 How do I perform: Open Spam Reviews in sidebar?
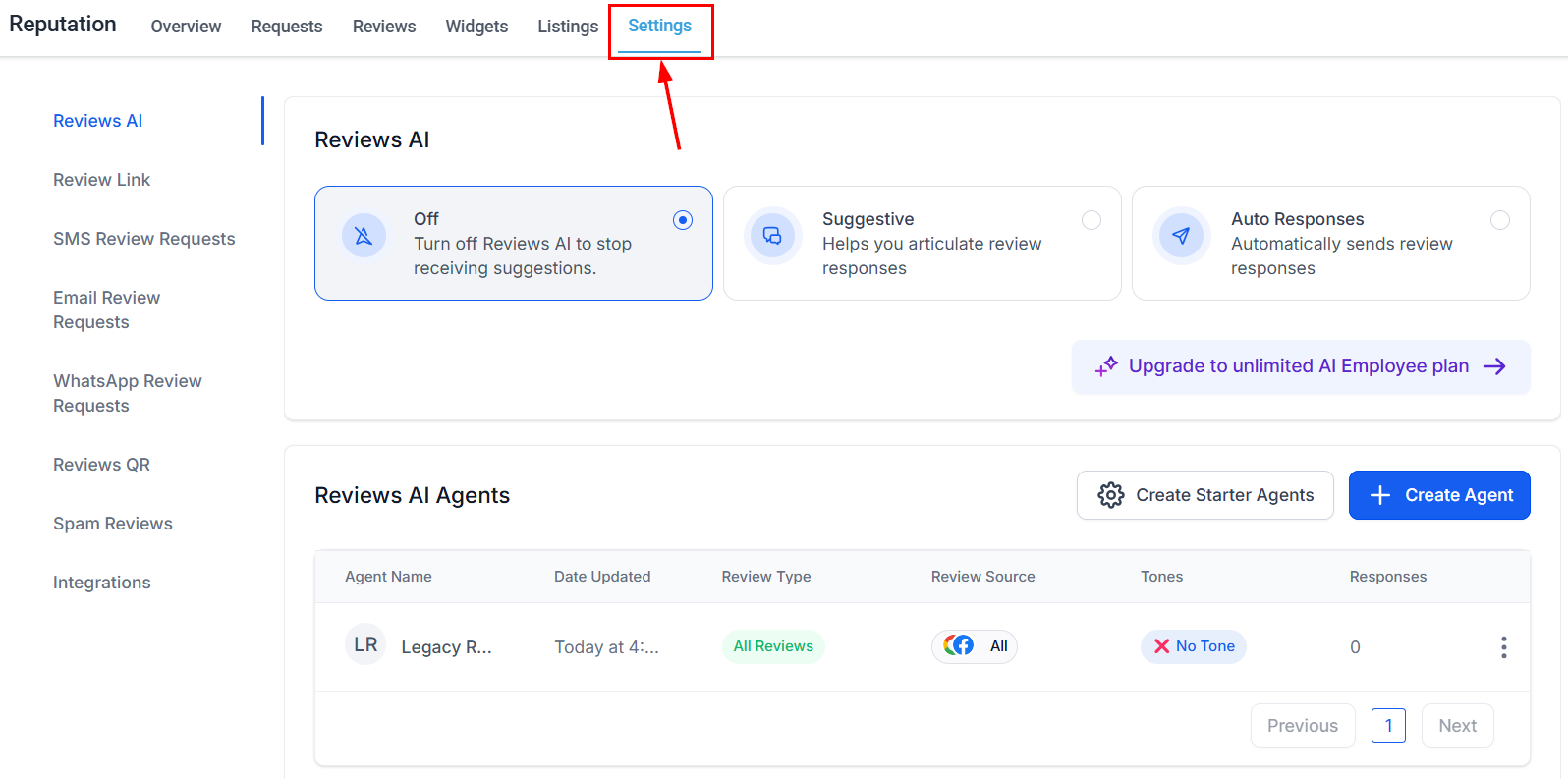(x=113, y=524)
